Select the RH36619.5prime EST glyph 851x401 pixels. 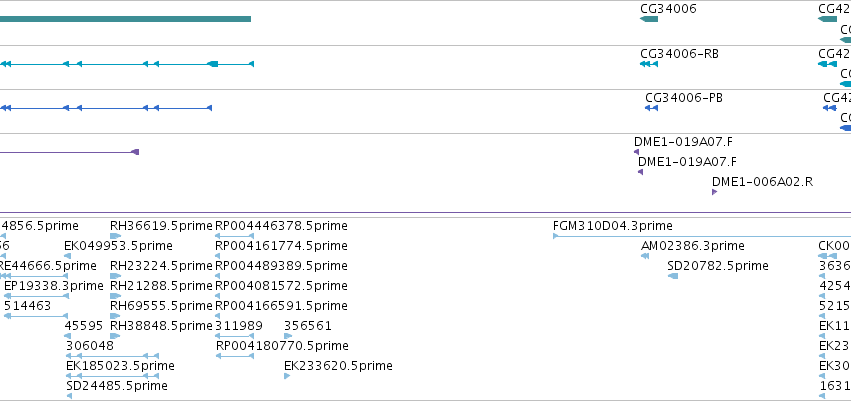click(116, 236)
